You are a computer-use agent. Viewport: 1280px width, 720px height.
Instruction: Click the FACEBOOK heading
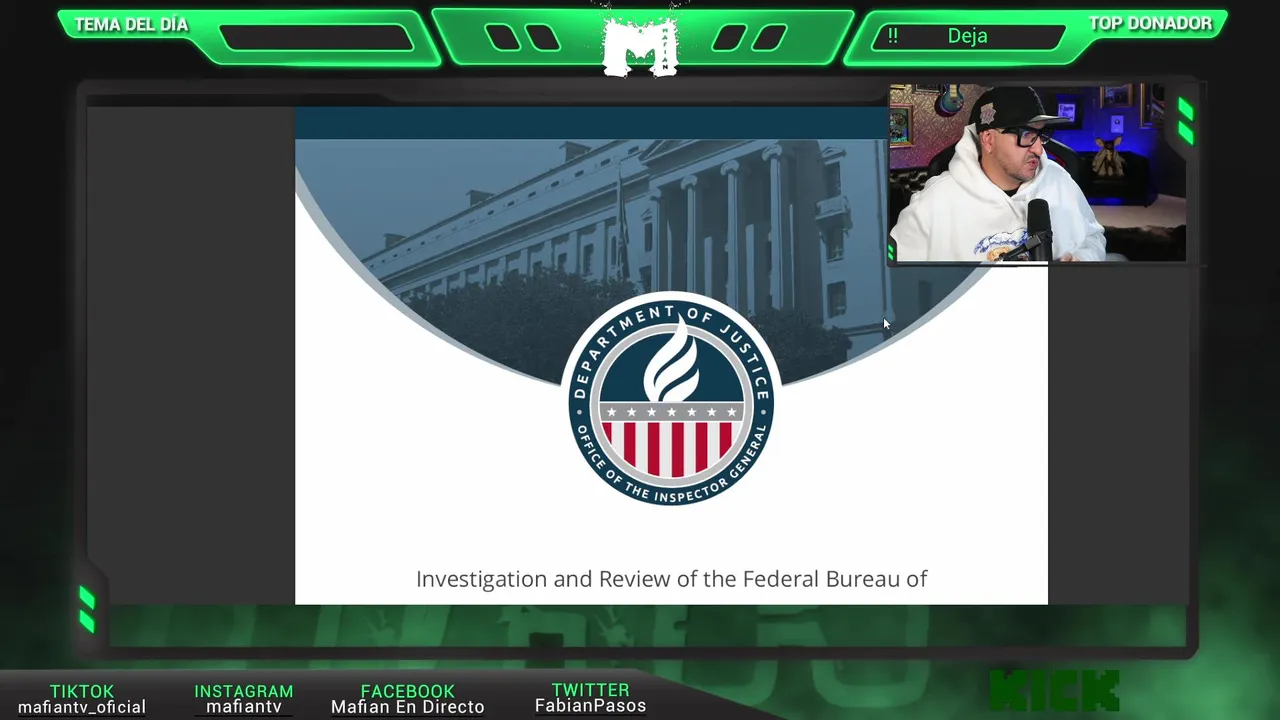click(408, 691)
